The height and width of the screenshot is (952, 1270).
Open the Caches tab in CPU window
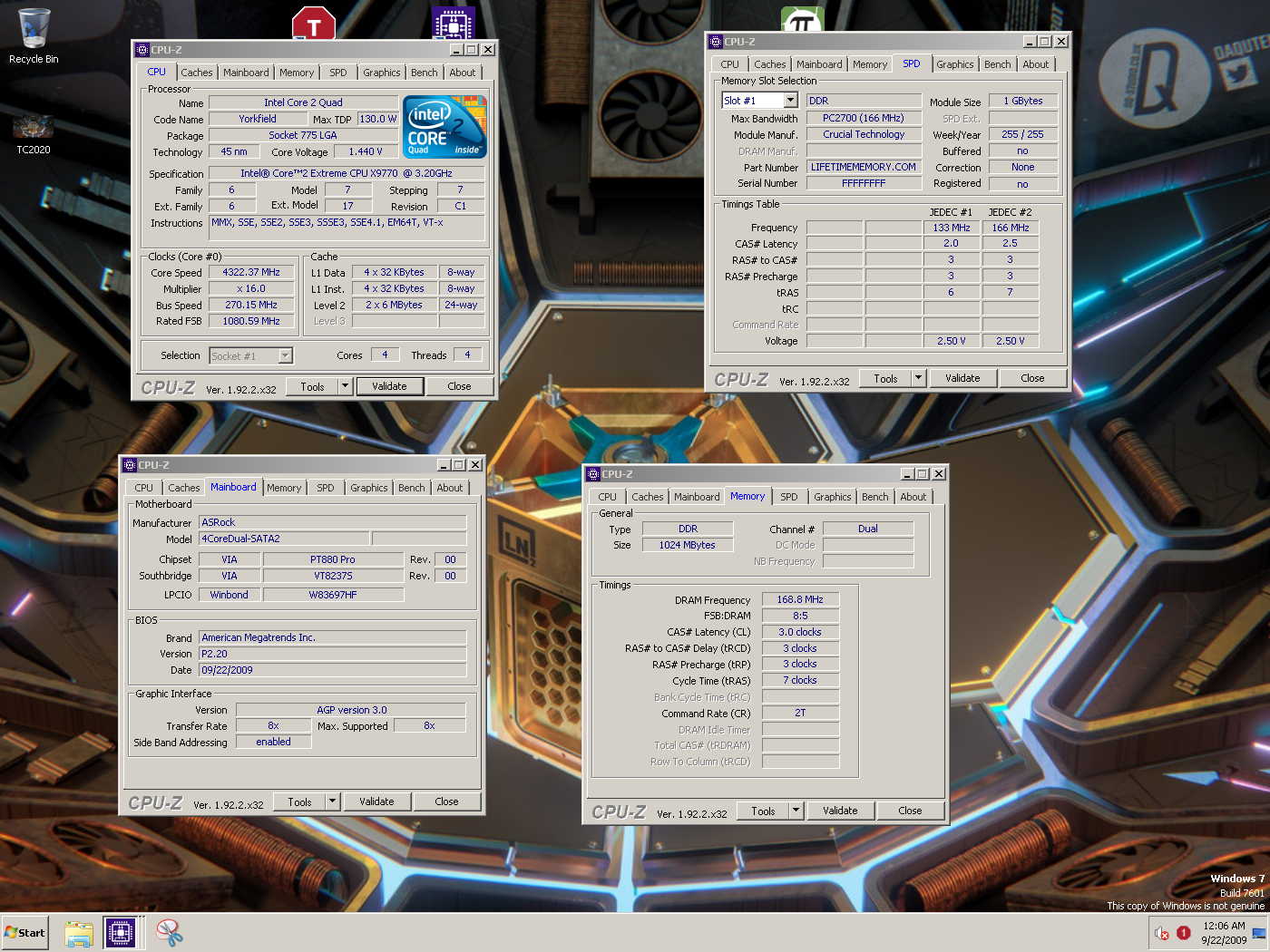196,73
